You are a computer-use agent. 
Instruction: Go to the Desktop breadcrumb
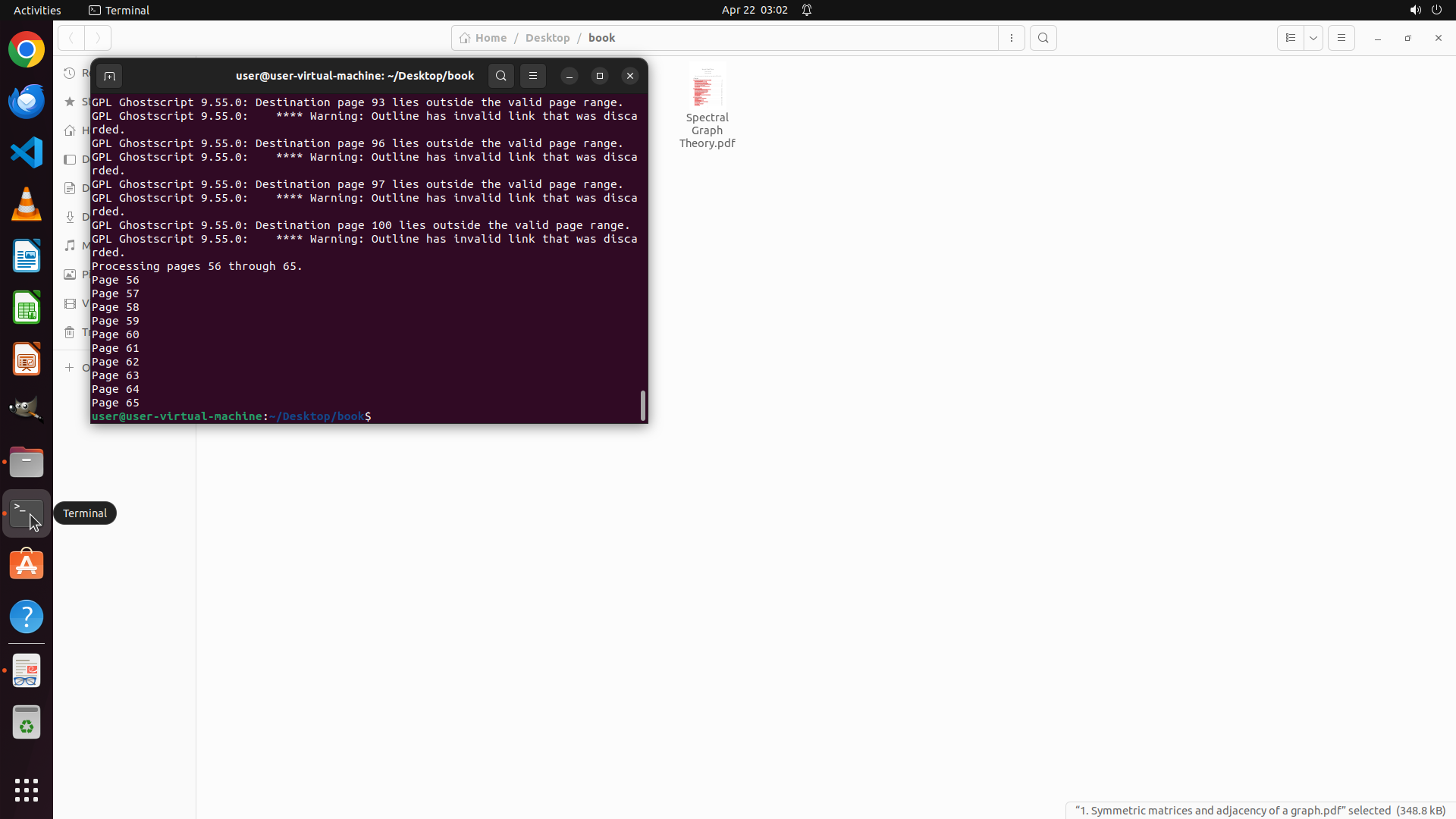547,38
